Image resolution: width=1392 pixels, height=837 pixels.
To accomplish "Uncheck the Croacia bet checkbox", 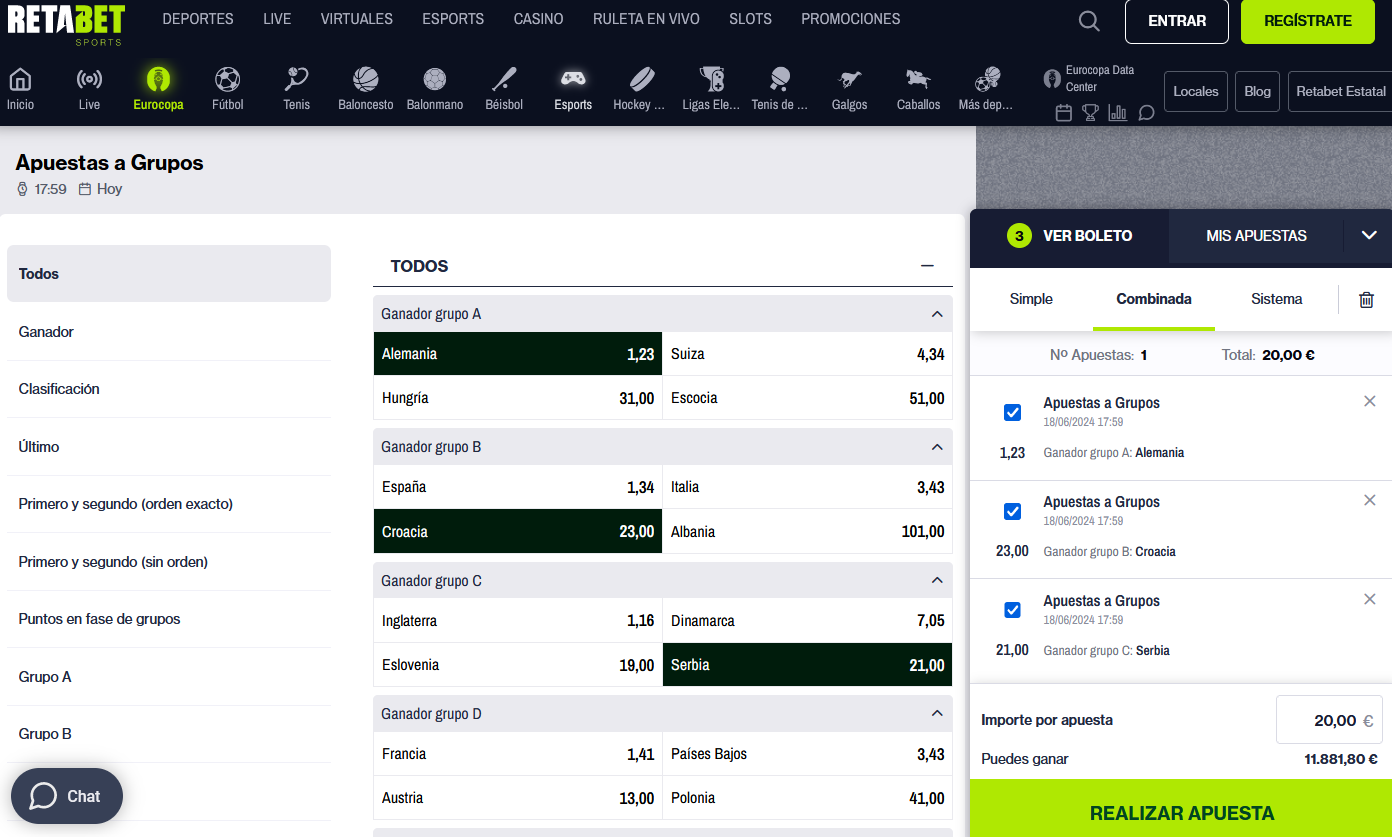I will click(1012, 512).
